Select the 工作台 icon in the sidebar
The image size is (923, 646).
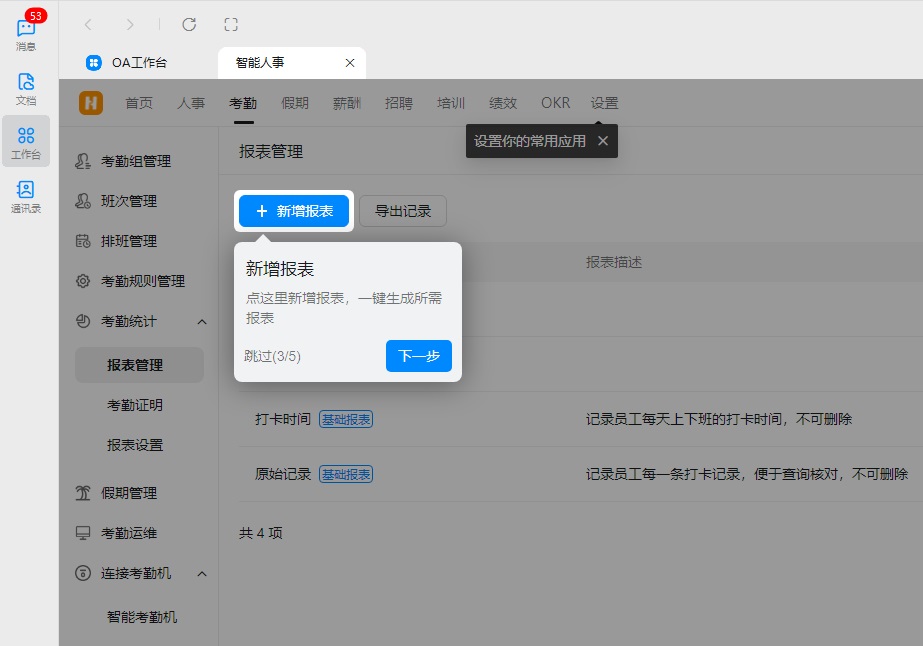click(x=26, y=140)
